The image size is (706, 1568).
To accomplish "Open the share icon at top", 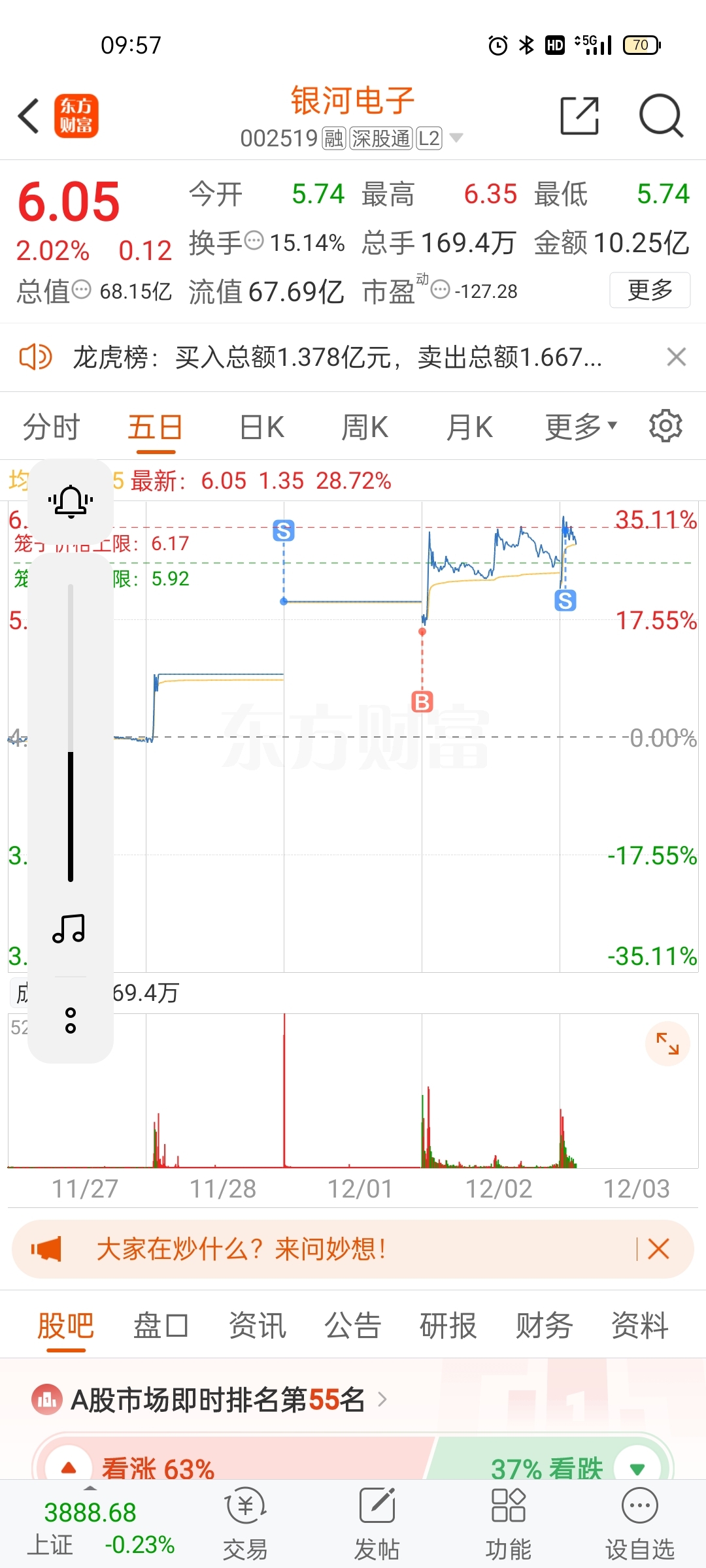I will (579, 116).
